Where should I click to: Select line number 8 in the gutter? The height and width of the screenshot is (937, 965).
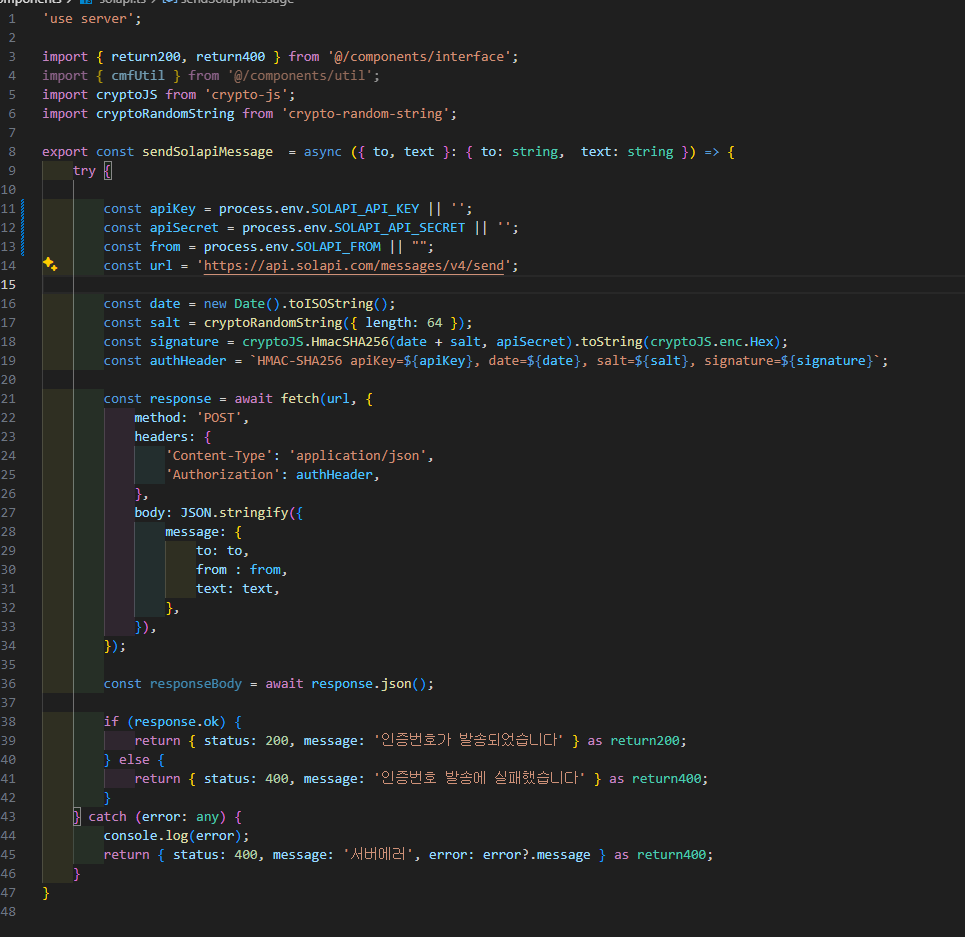pyautogui.click(x=12, y=152)
